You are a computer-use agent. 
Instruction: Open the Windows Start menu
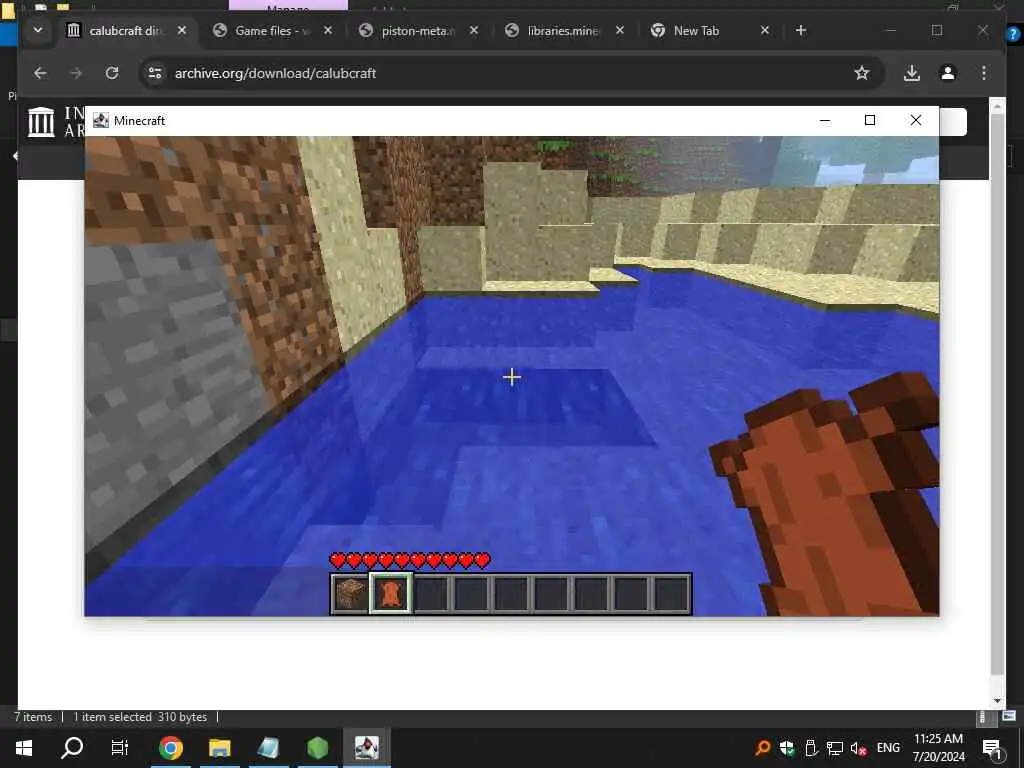click(x=24, y=748)
